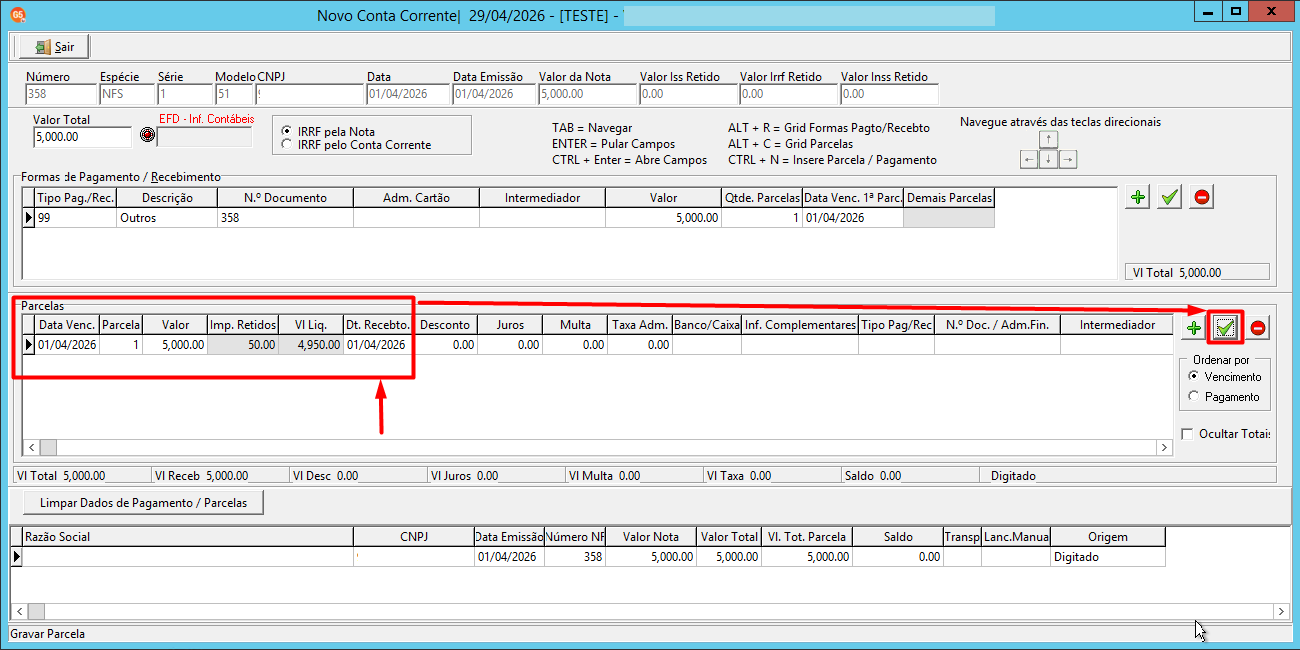This screenshot has height=650, width=1300.
Task: Delete the parcela with red minus
Action: (x=1258, y=327)
